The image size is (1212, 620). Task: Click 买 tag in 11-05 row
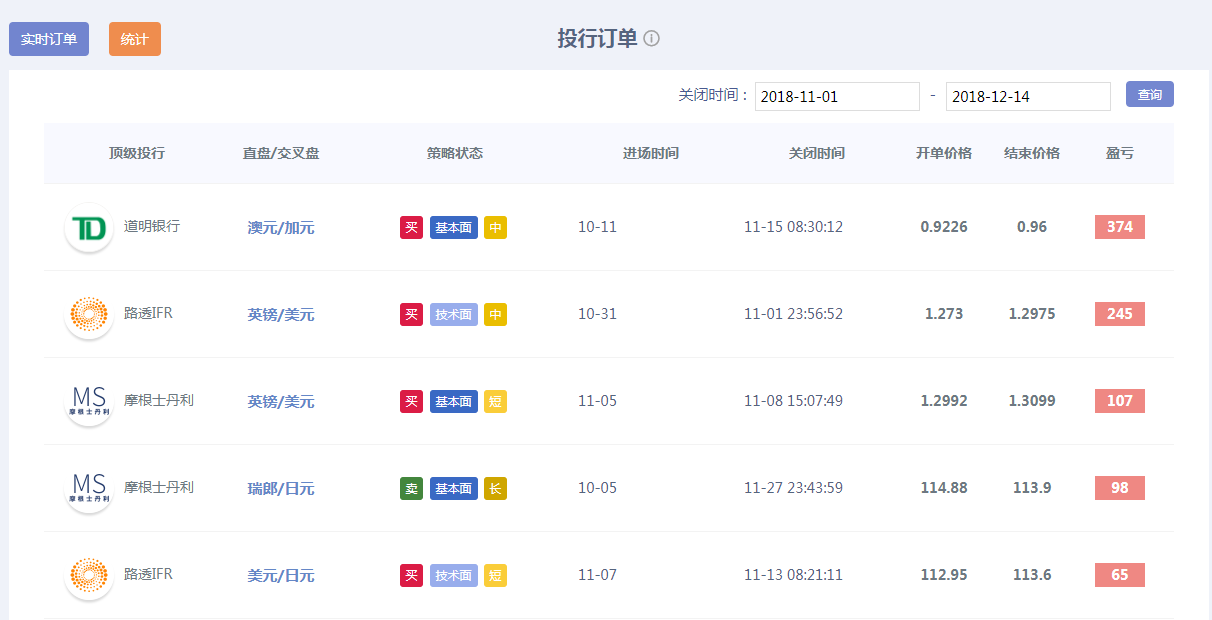pos(411,401)
